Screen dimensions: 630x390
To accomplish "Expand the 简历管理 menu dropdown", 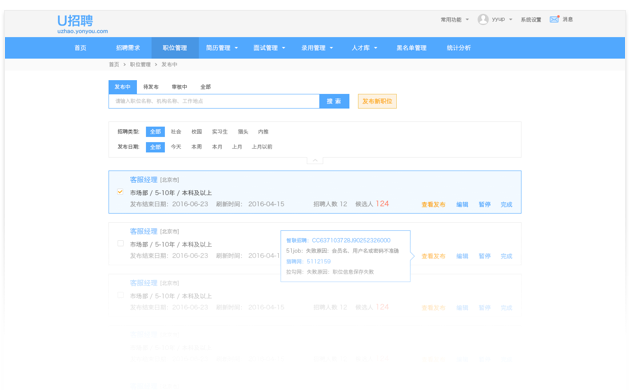I will coord(236,48).
